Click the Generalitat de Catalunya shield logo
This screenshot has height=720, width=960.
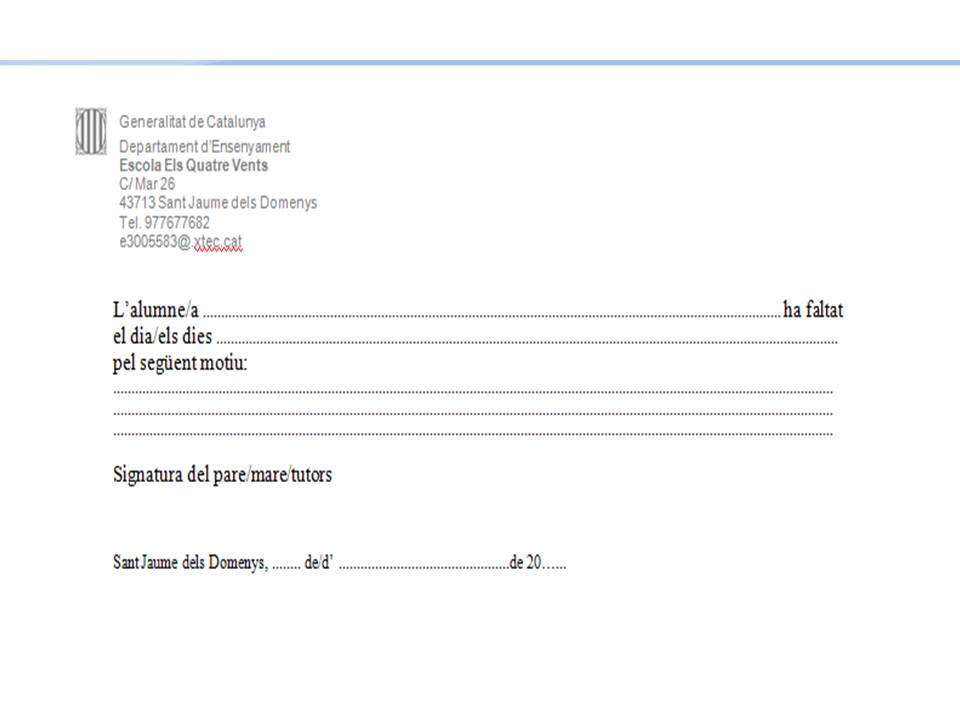point(90,131)
